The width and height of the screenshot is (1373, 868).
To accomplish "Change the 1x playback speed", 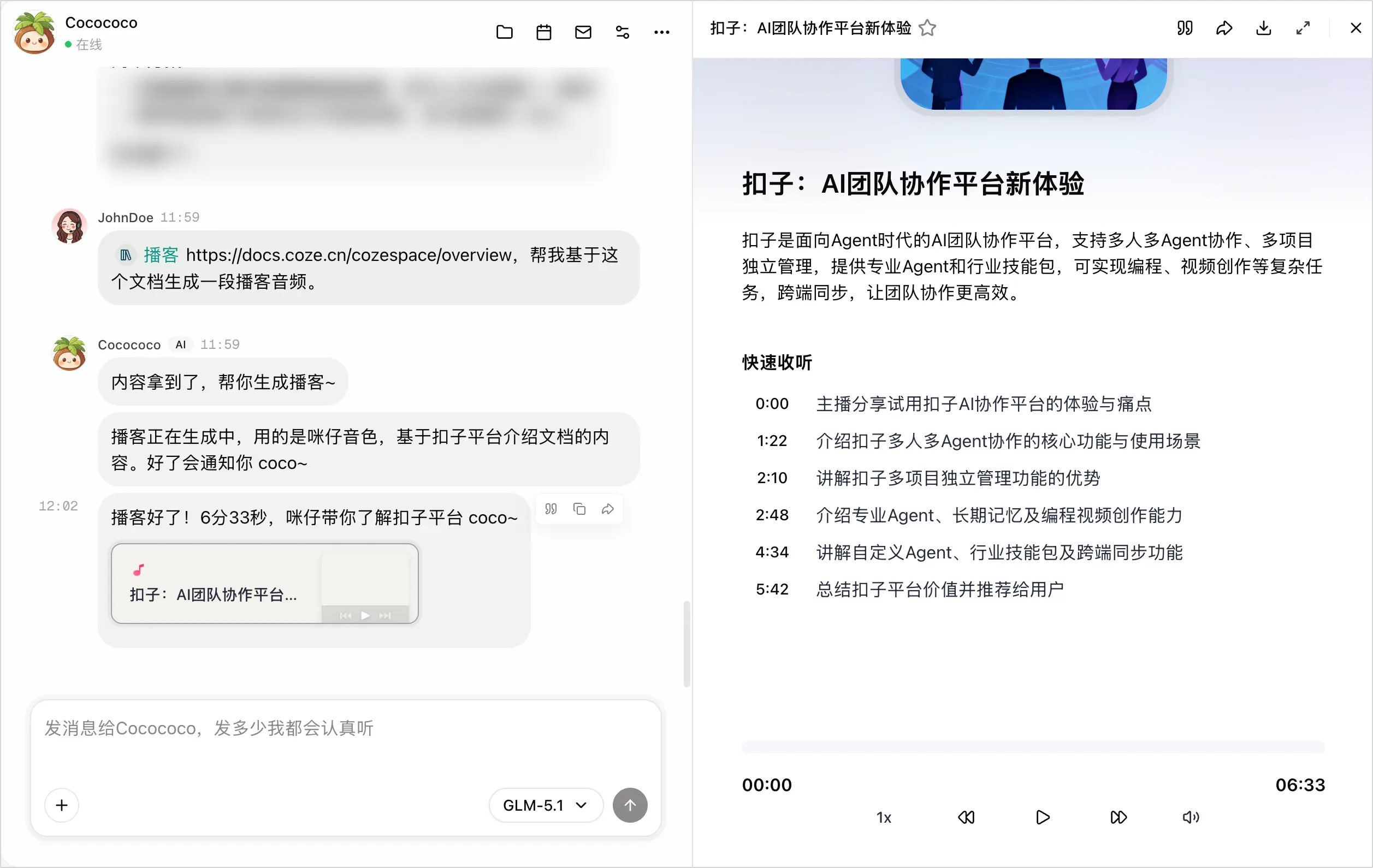I will (x=884, y=817).
